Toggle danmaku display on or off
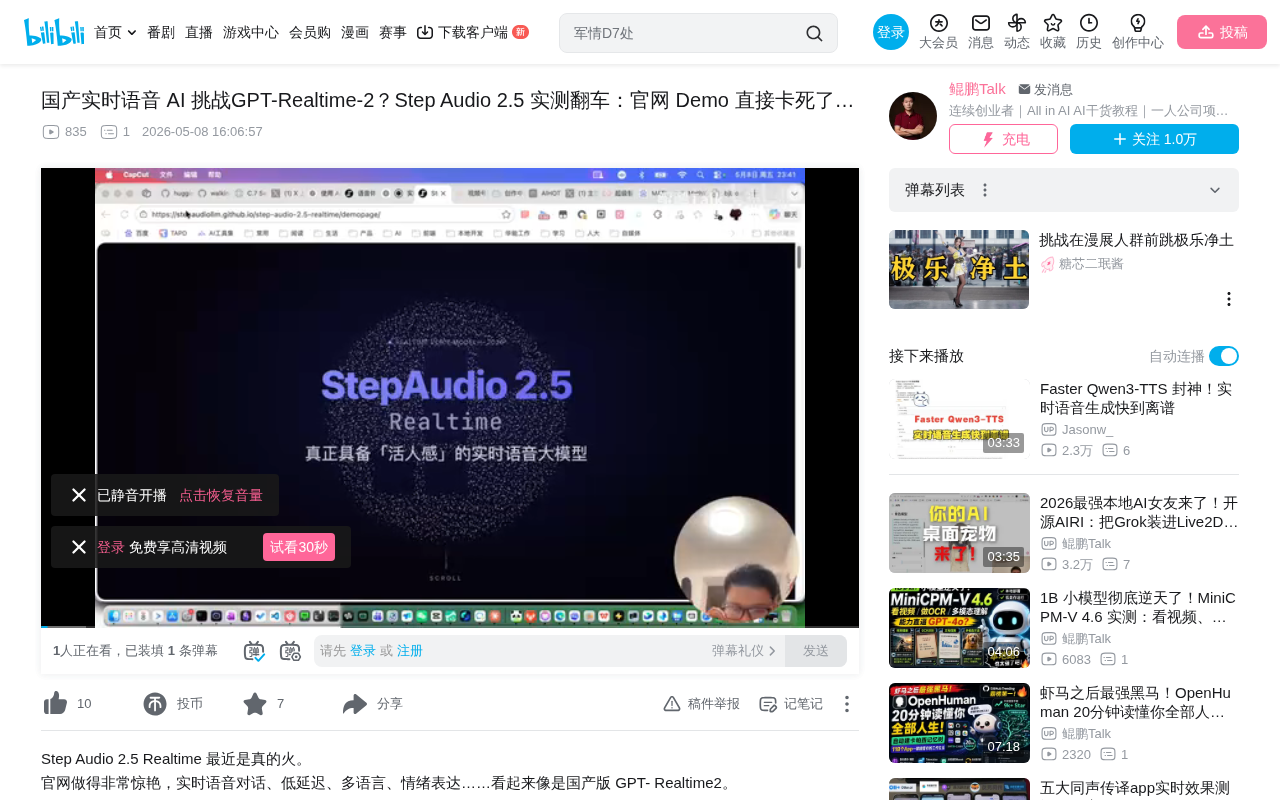The width and height of the screenshot is (1280, 800). (x=254, y=651)
